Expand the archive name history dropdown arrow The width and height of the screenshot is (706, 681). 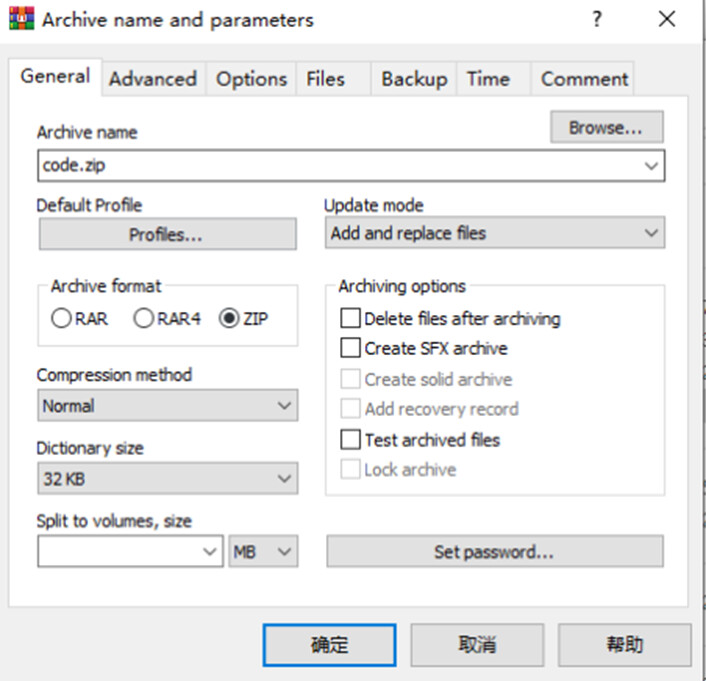[x=651, y=166]
